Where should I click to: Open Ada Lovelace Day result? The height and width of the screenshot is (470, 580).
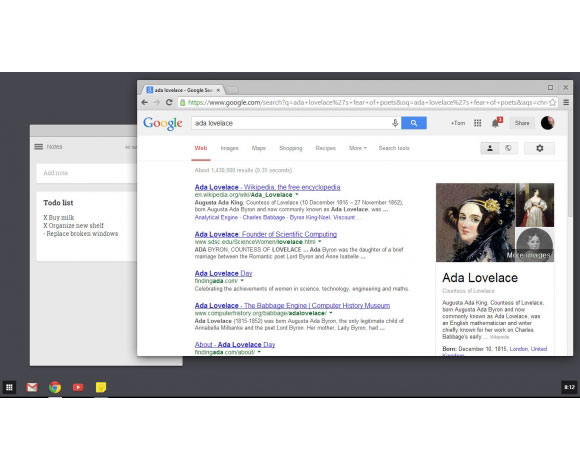tap(223, 273)
